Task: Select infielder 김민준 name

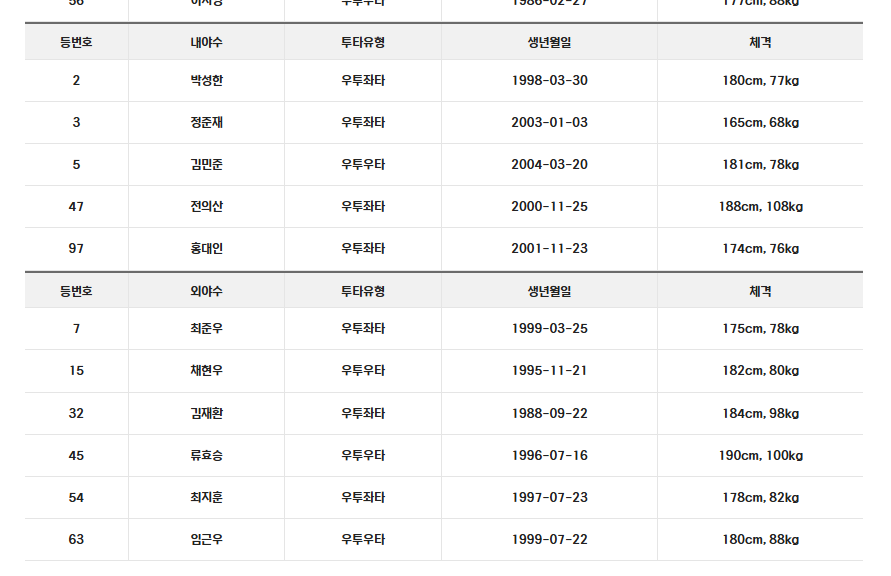Action: point(206,165)
